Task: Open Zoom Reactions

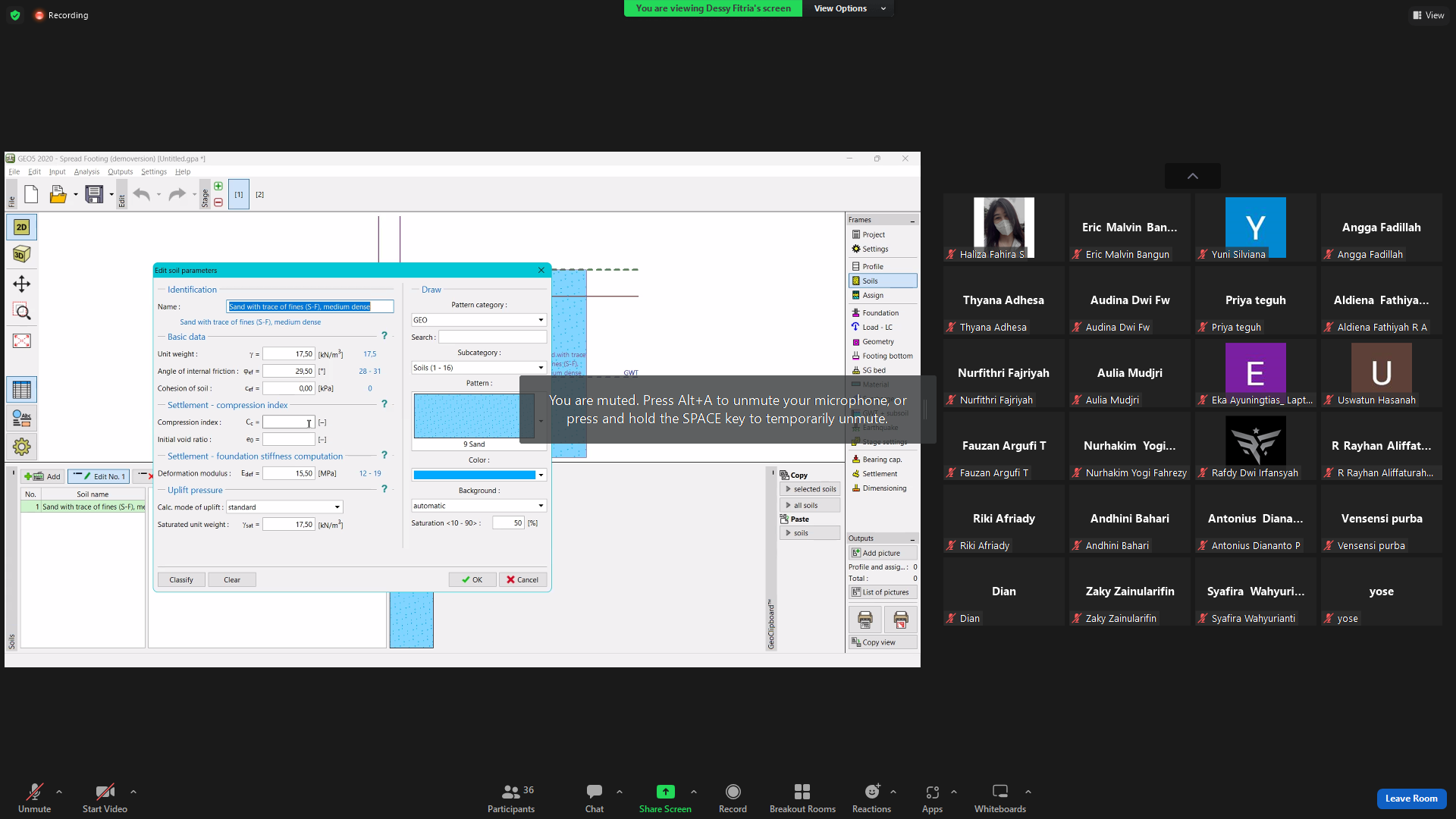Action: 871,799
